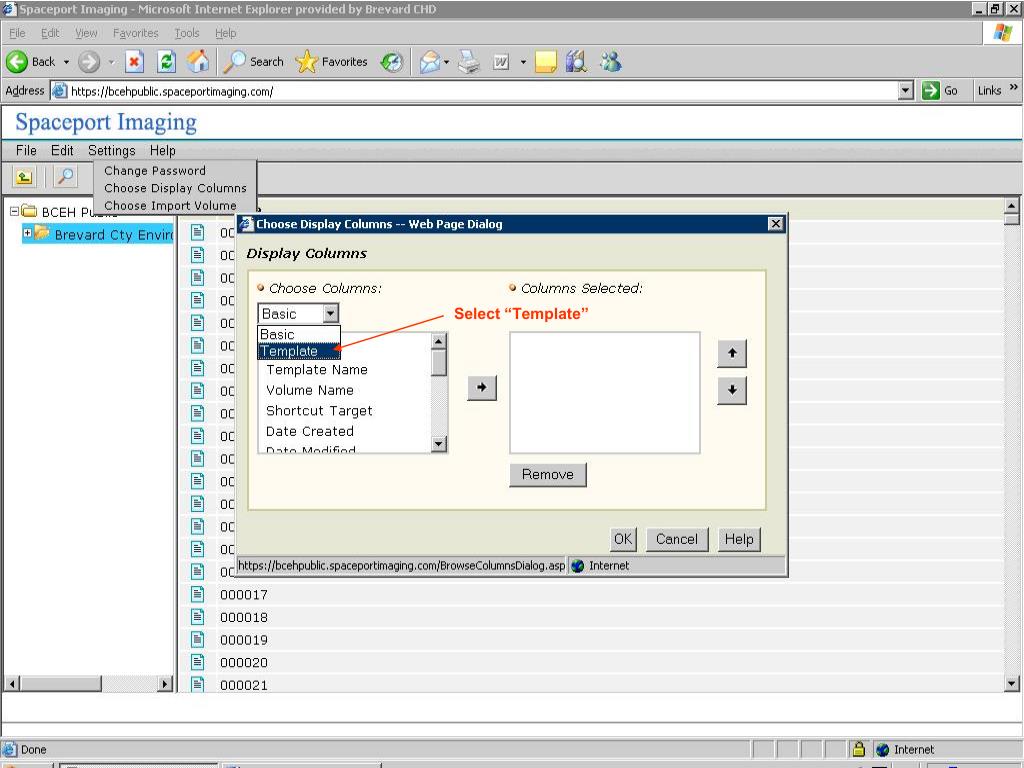
Task: Click the green Go arrow button
Action: [931, 91]
